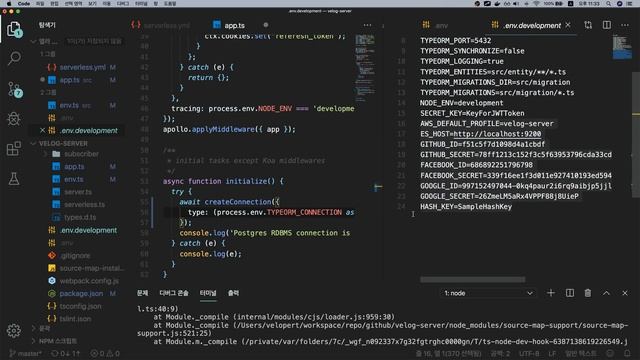Select the .env.development editor tab
The image size is (640, 360).
pyautogui.click(x=532, y=25)
